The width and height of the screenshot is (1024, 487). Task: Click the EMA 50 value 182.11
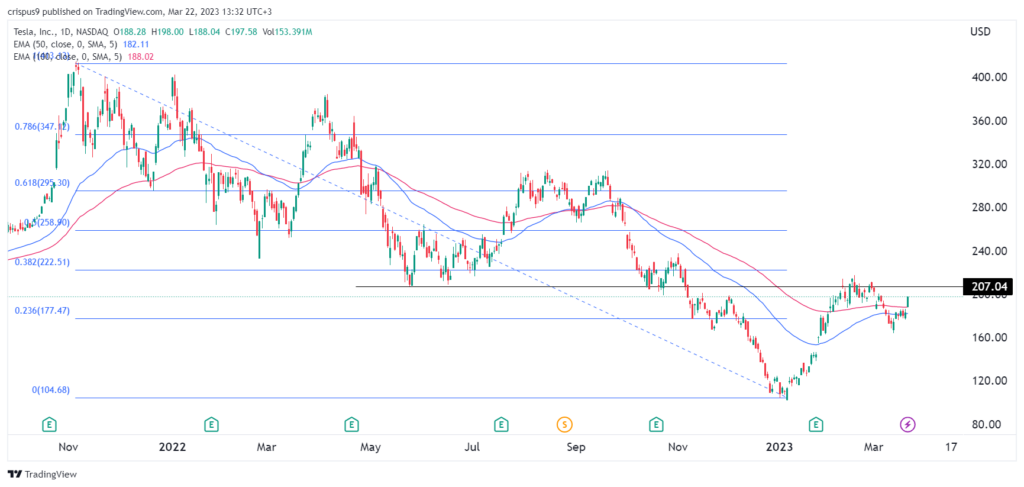[137, 44]
